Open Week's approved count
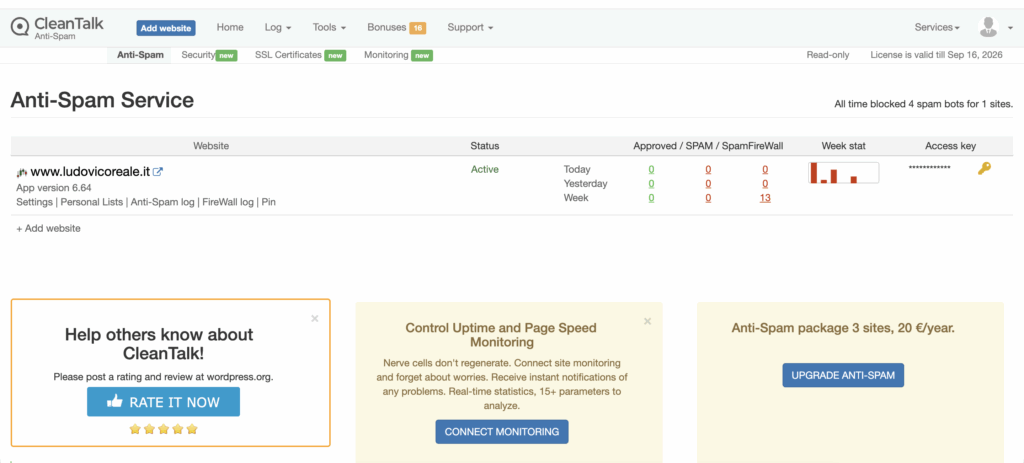The height and width of the screenshot is (463, 1024). (x=651, y=198)
